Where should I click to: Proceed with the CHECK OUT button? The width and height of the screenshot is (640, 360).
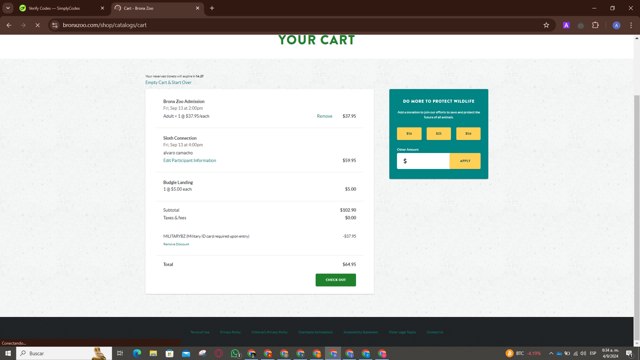click(x=336, y=280)
